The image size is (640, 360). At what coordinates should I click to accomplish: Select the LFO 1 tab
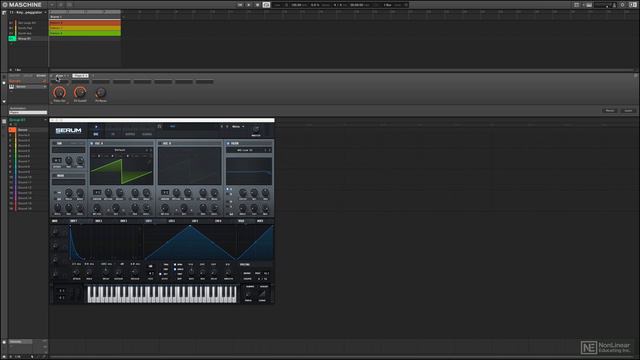pyautogui.click(x=149, y=221)
